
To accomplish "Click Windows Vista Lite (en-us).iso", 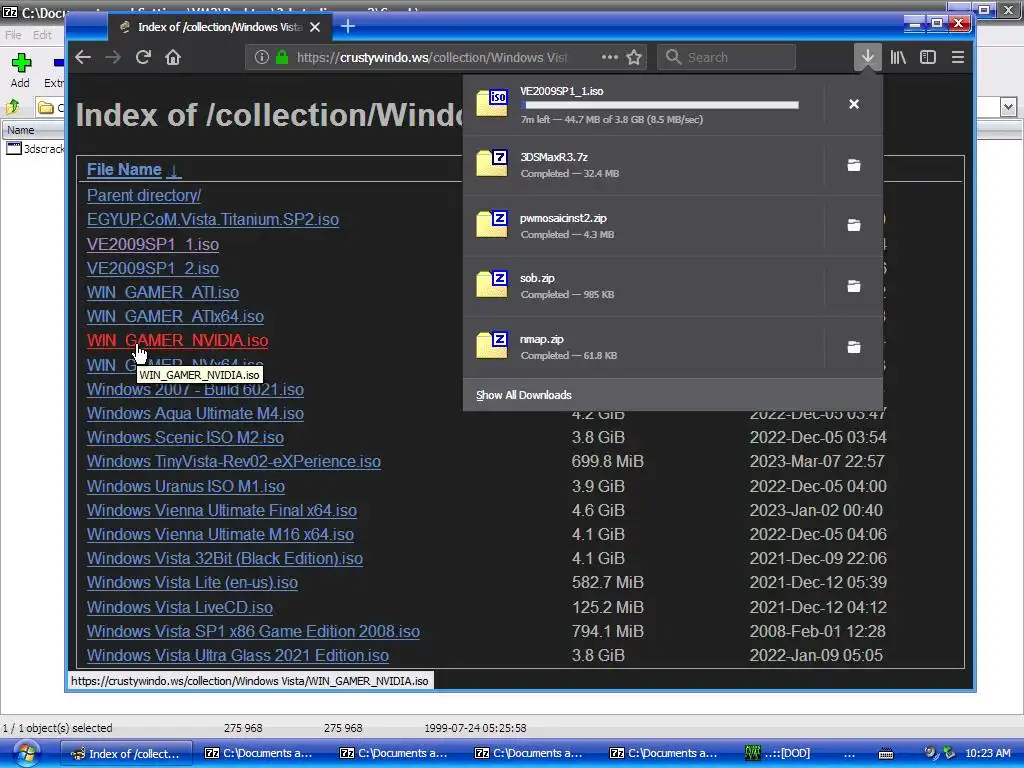I will pyautogui.click(x=192, y=583).
